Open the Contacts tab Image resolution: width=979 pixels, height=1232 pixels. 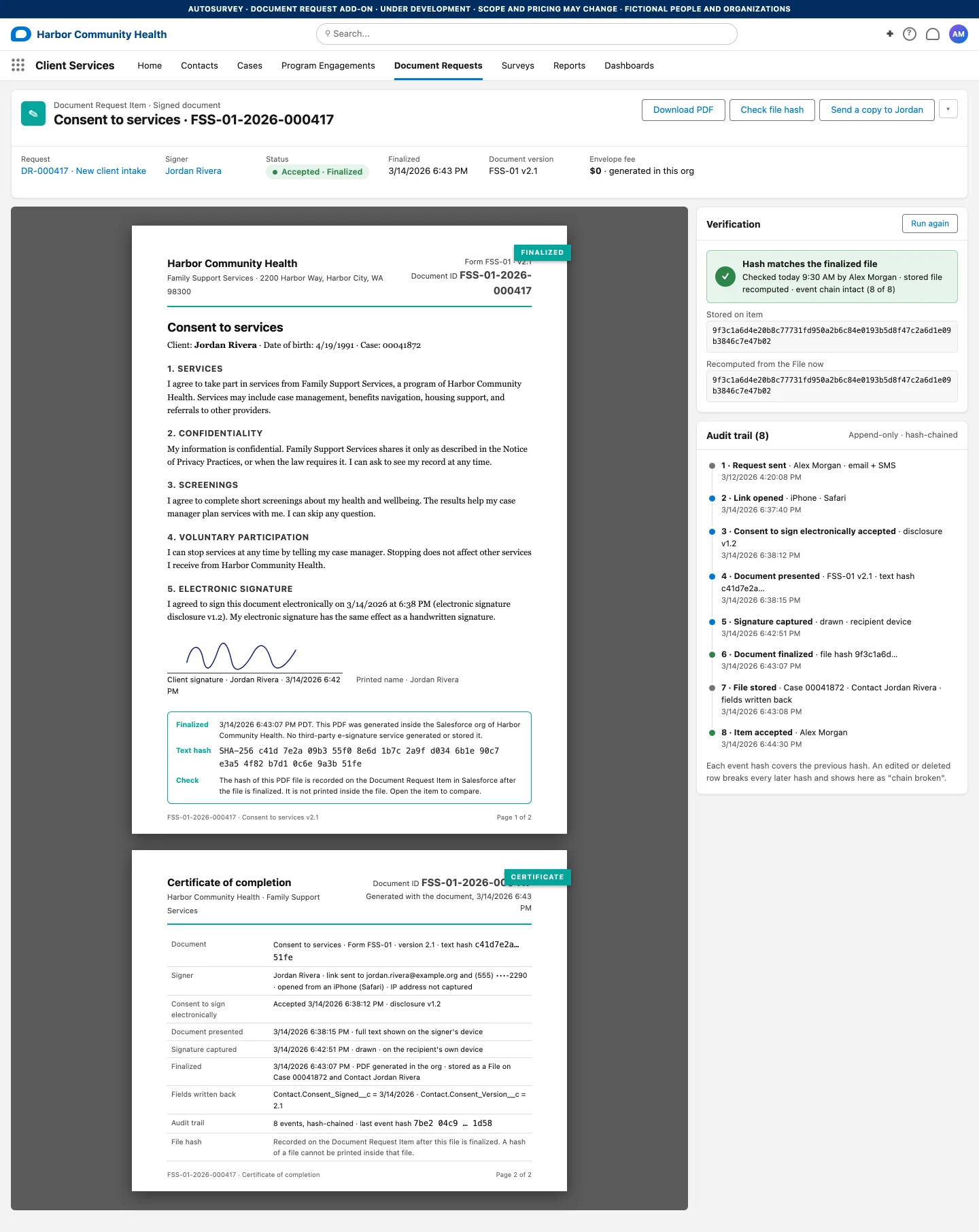click(199, 66)
